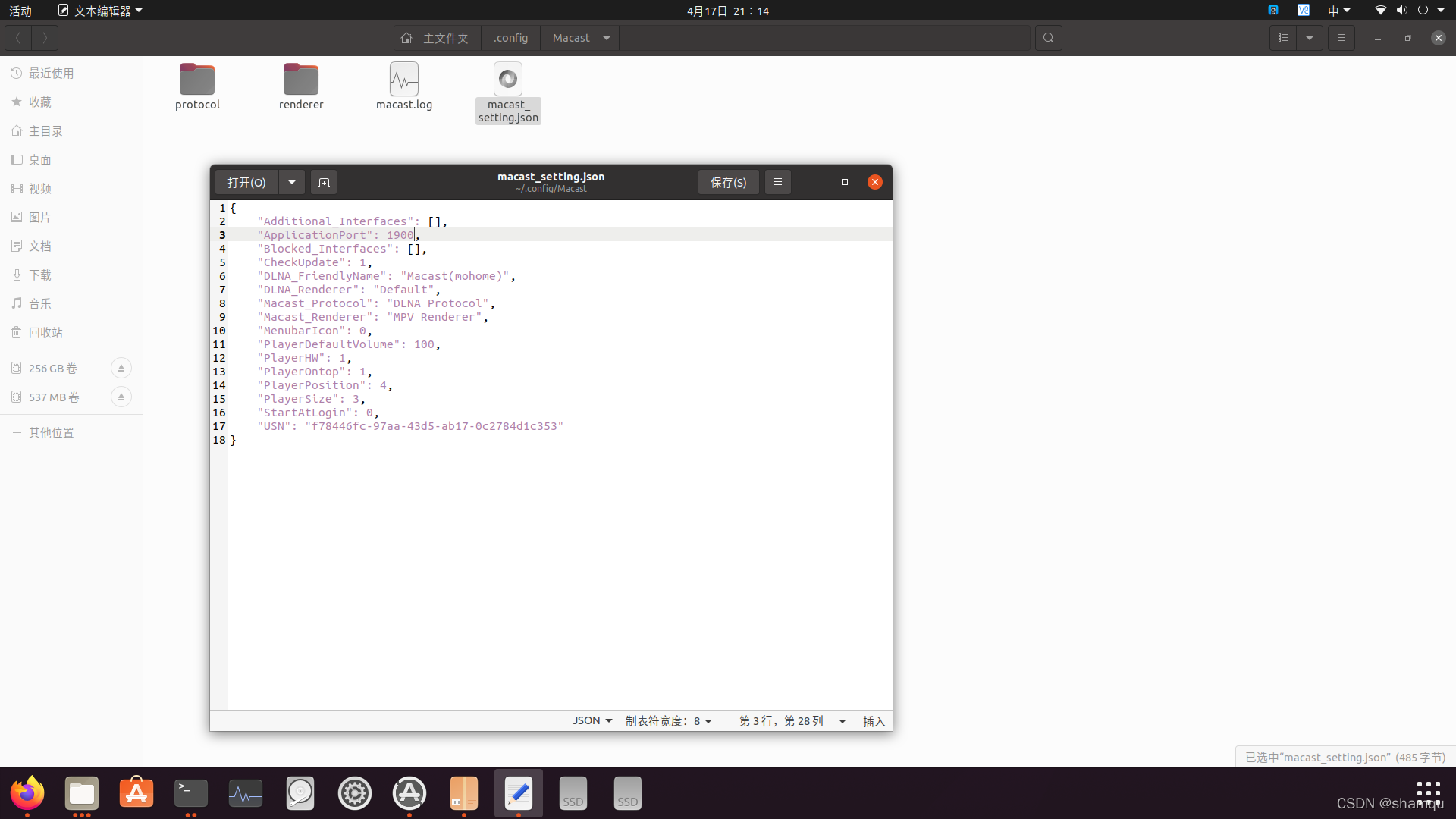Click the Open button in gedit
This screenshot has height=819, width=1456.
click(246, 182)
